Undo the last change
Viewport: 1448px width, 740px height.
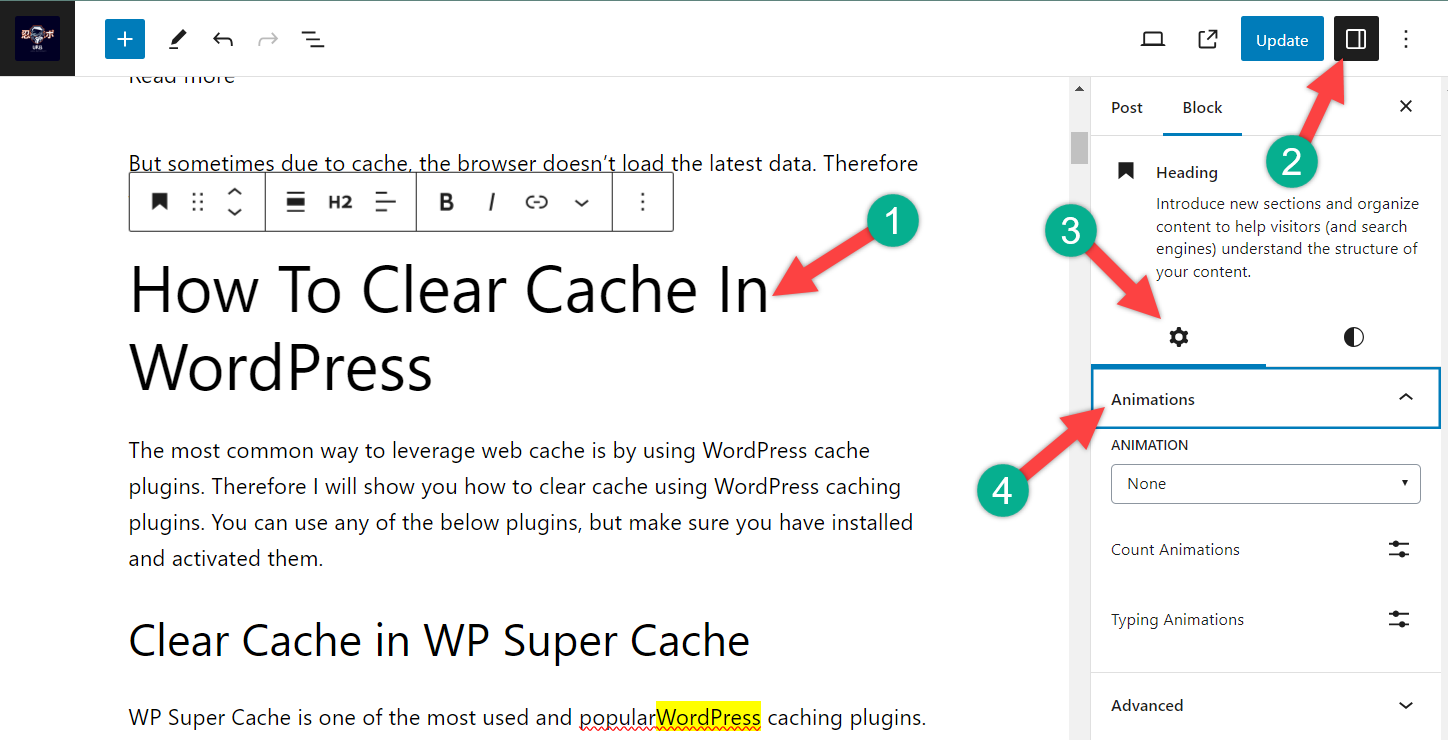[223, 39]
